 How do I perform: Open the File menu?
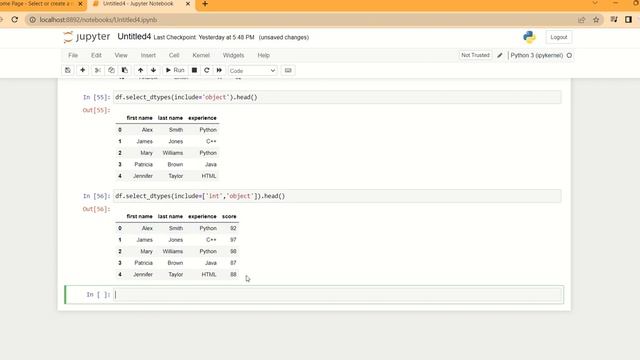point(73,55)
